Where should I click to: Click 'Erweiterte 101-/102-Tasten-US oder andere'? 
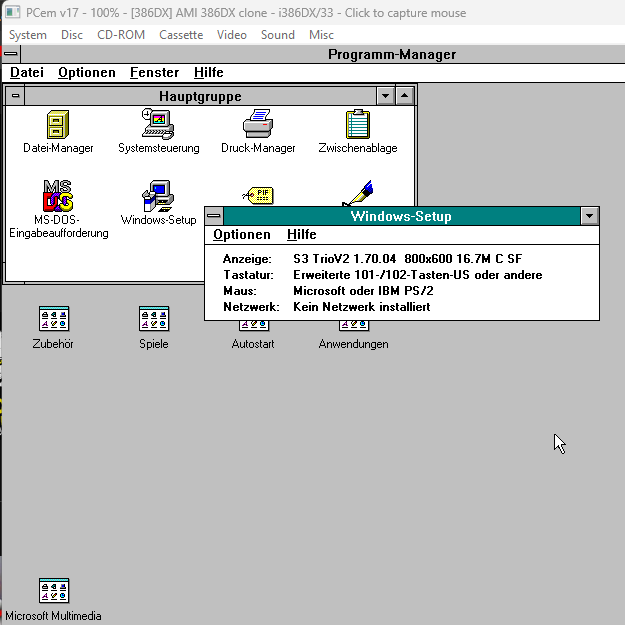418,275
